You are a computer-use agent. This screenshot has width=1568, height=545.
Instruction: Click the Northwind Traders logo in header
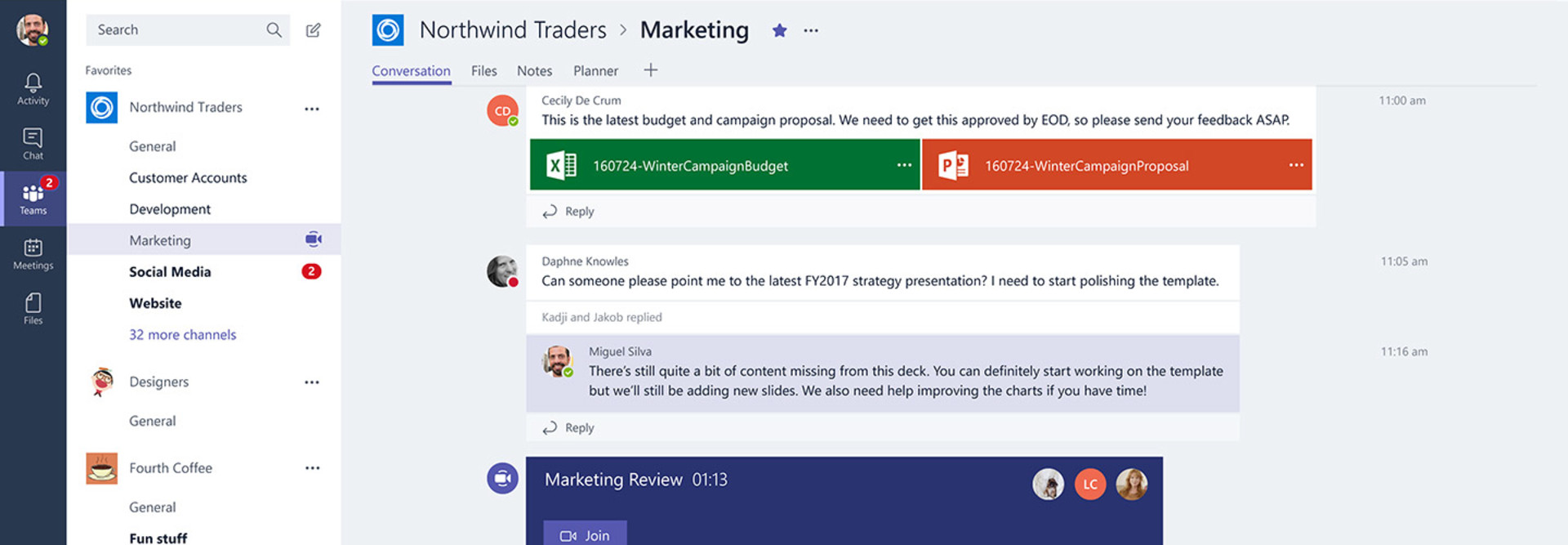point(388,30)
